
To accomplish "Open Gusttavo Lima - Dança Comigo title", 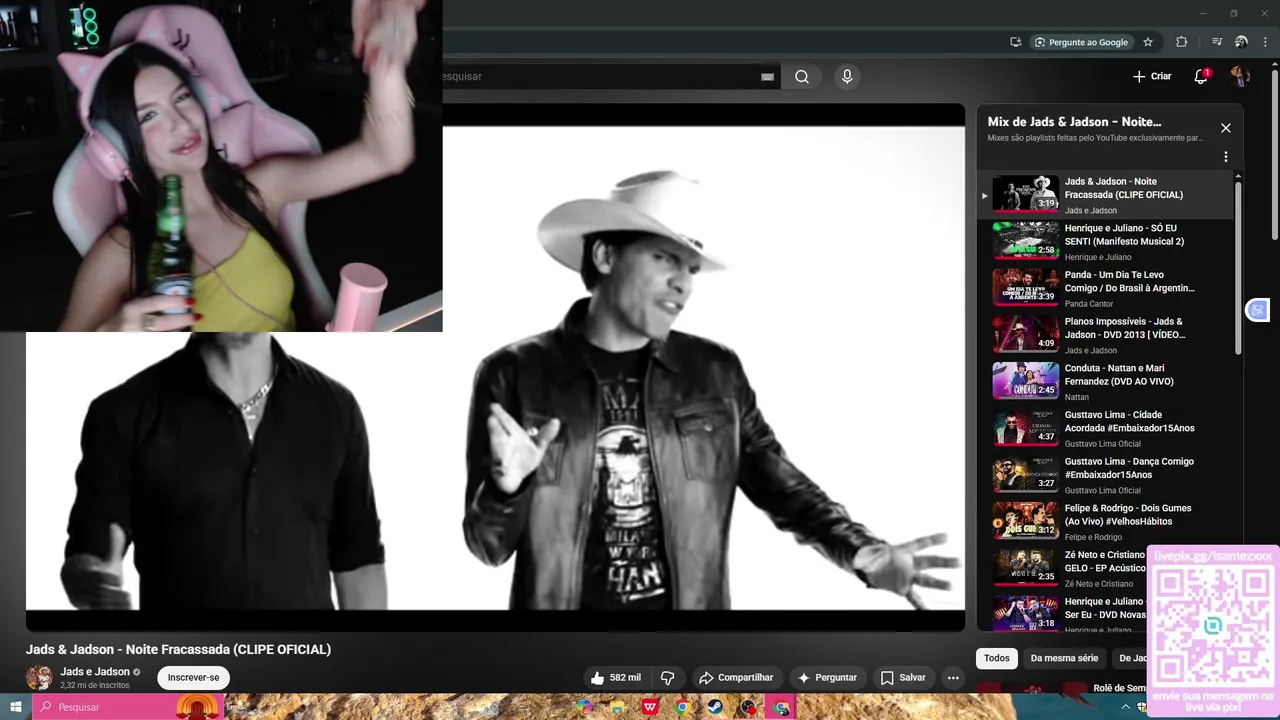I will coord(1129,468).
